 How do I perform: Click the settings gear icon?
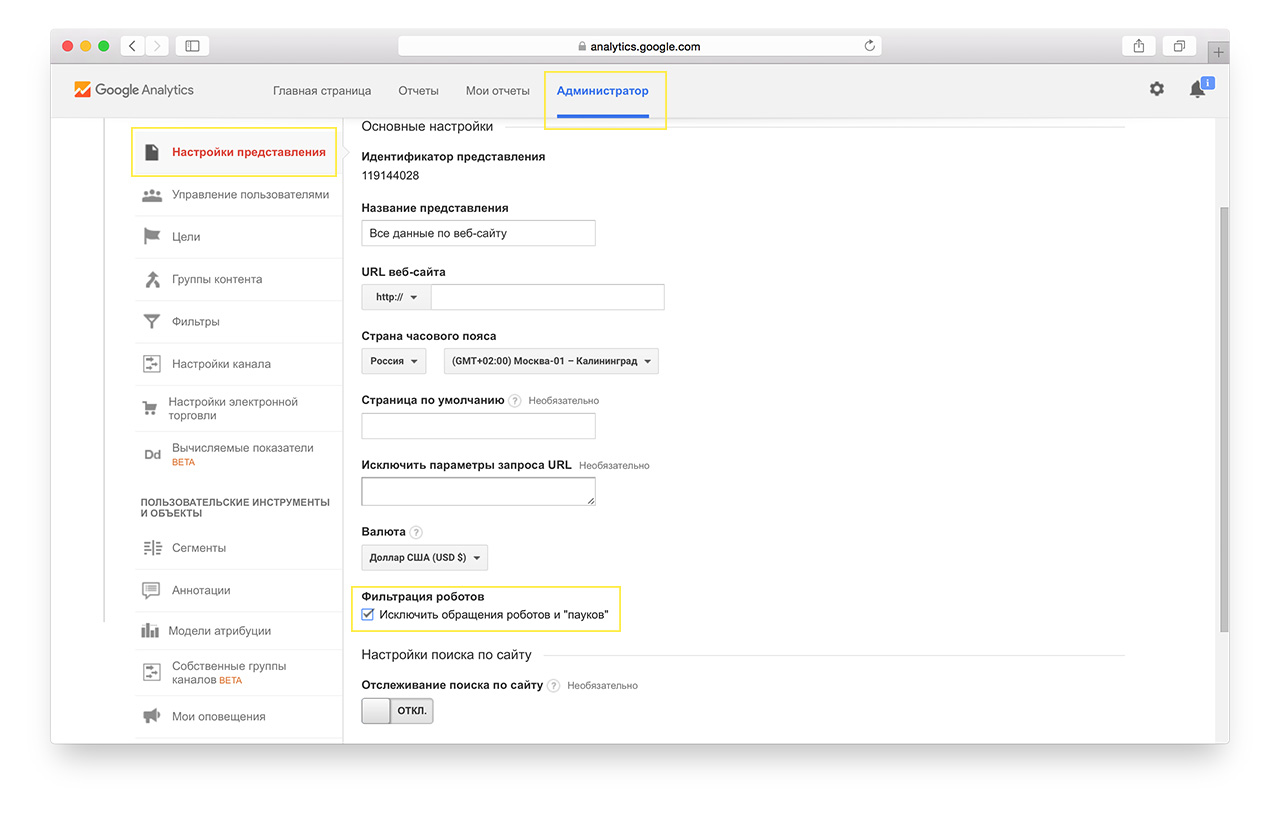click(x=1156, y=89)
